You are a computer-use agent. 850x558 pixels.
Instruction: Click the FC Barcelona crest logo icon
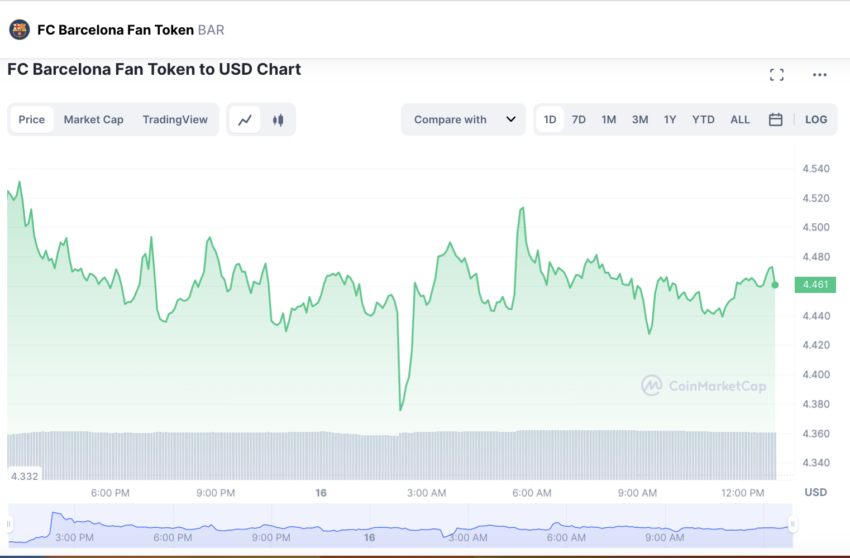[x=20, y=30]
